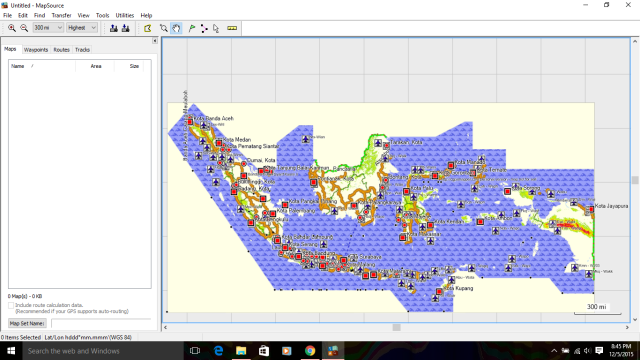This screenshot has height=360, width=640.
Task: Switch to the Maps tab
Action: (x=10, y=49)
